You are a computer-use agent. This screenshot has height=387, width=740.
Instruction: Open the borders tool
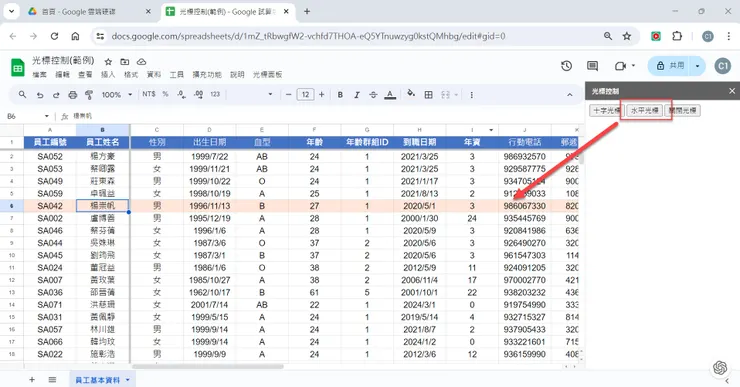click(428, 95)
